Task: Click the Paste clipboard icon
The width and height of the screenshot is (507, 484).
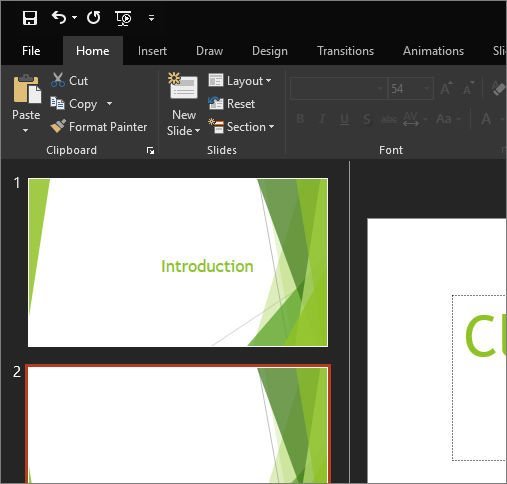Action: 27,89
